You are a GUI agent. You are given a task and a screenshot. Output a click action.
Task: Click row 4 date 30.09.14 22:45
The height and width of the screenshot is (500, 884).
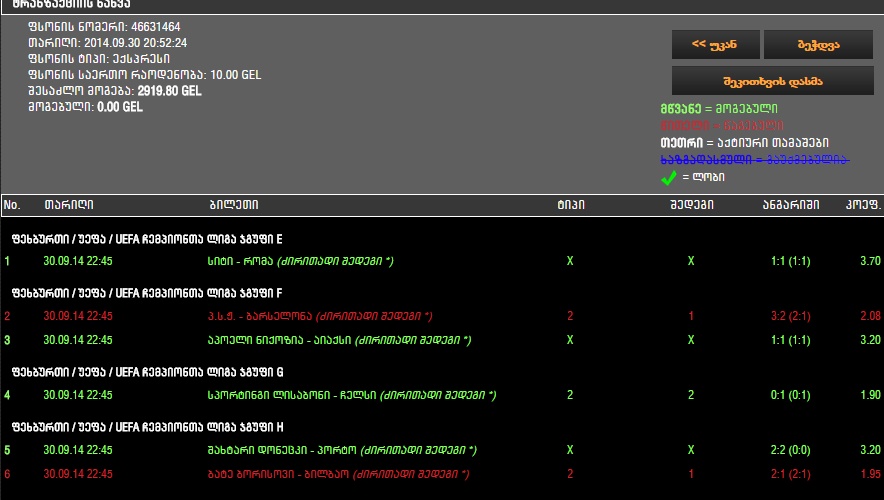tap(78, 395)
